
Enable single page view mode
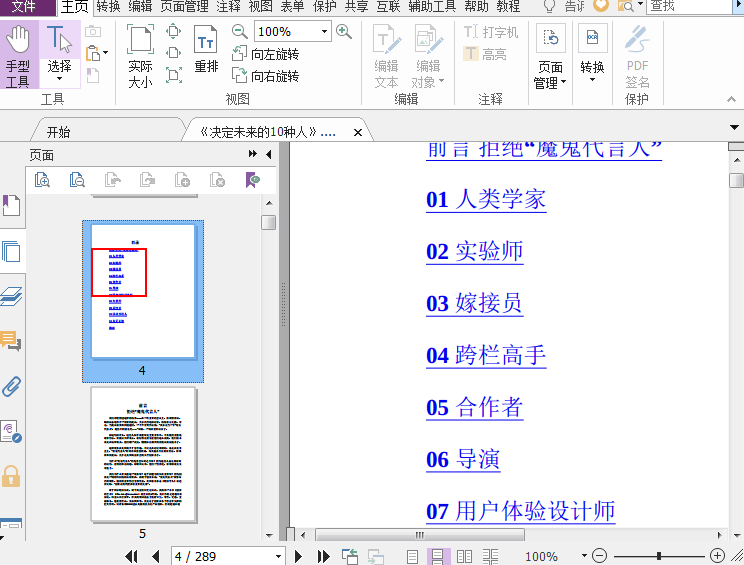click(412, 556)
